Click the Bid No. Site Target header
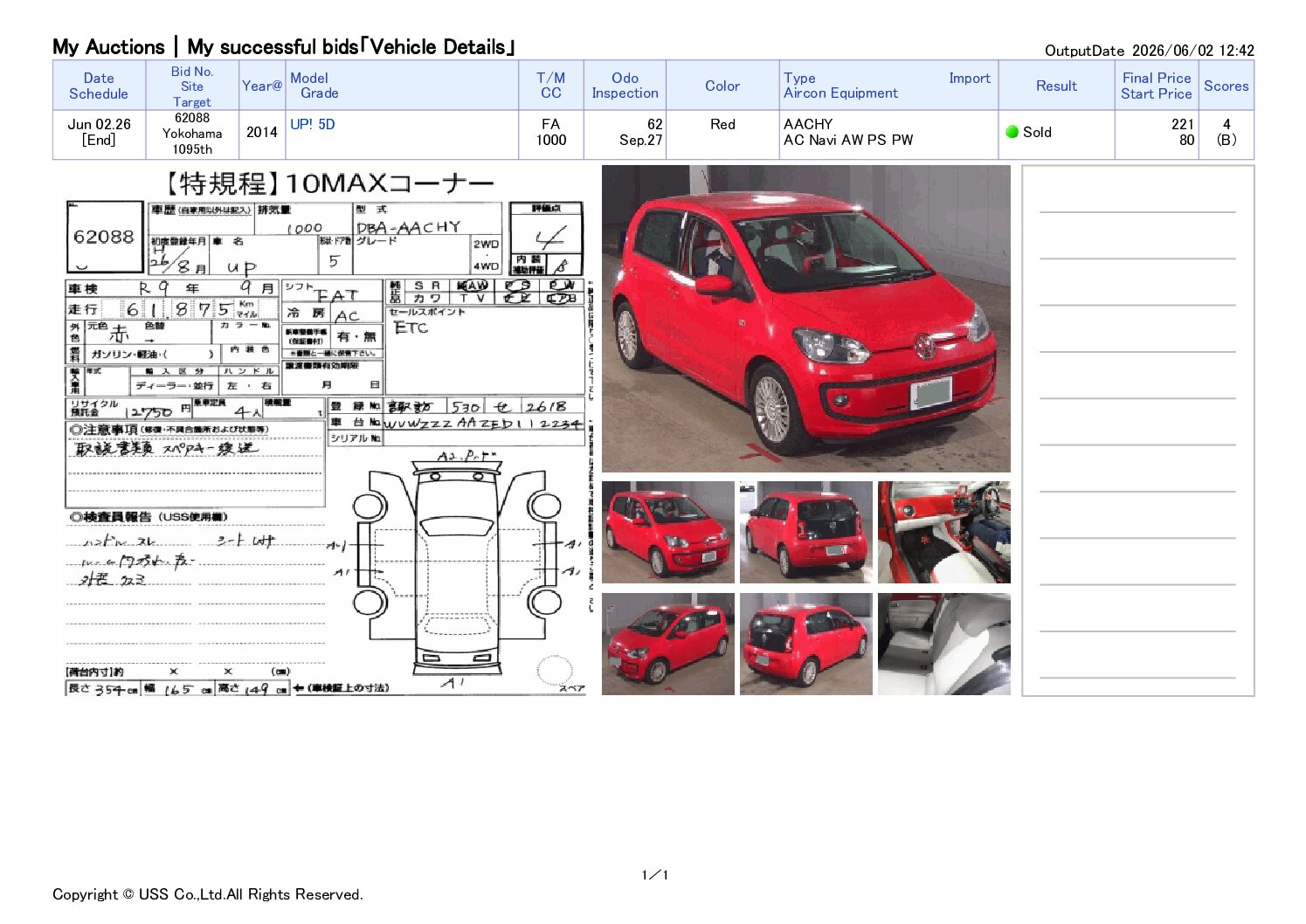This screenshot has height=924, width=1306. (x=192, y=86)
